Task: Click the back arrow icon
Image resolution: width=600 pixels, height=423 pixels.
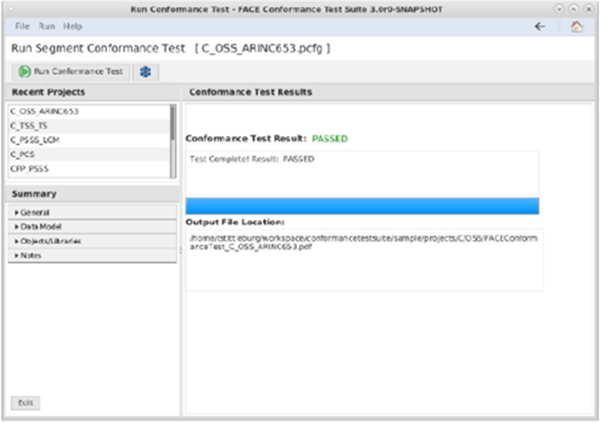Action: 540,26
